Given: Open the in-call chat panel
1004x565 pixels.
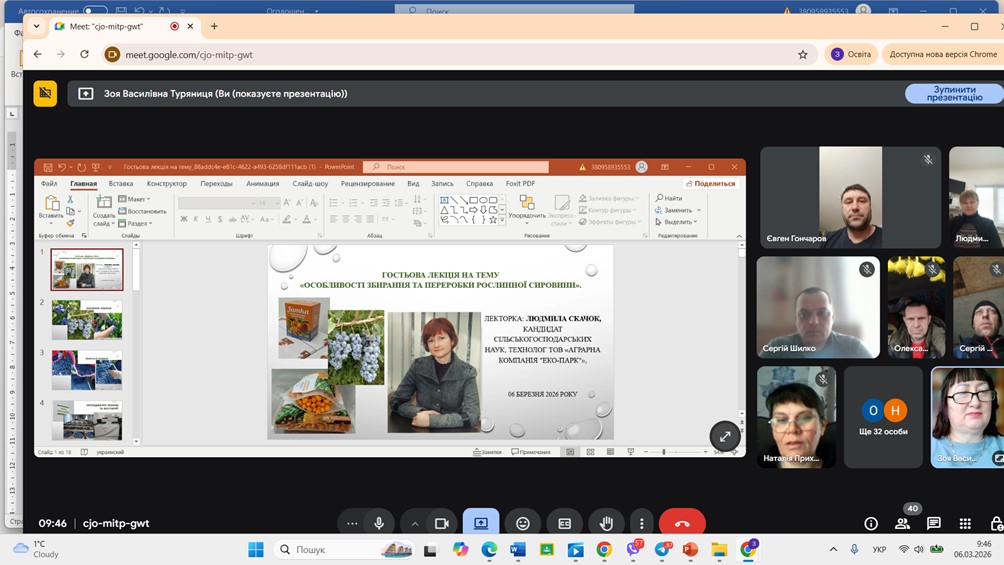Looking at the screenshot, I should click(x=934, y=523).
